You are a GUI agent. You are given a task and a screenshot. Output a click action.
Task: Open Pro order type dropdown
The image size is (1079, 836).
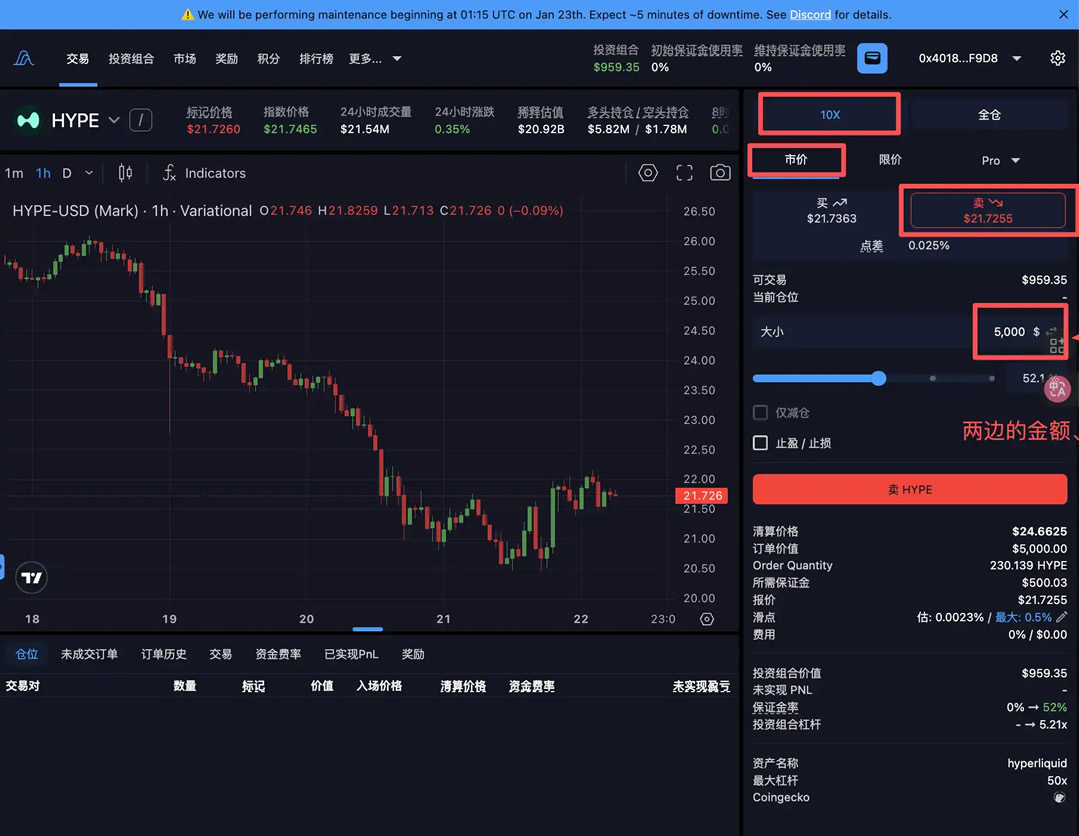[x=1000, y=160]
